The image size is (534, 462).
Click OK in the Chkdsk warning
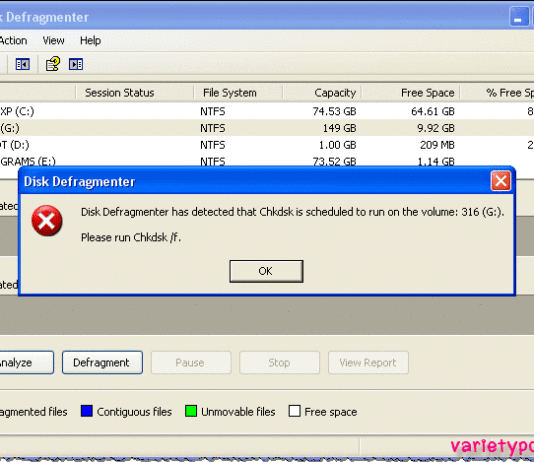[x=266, y=271]
